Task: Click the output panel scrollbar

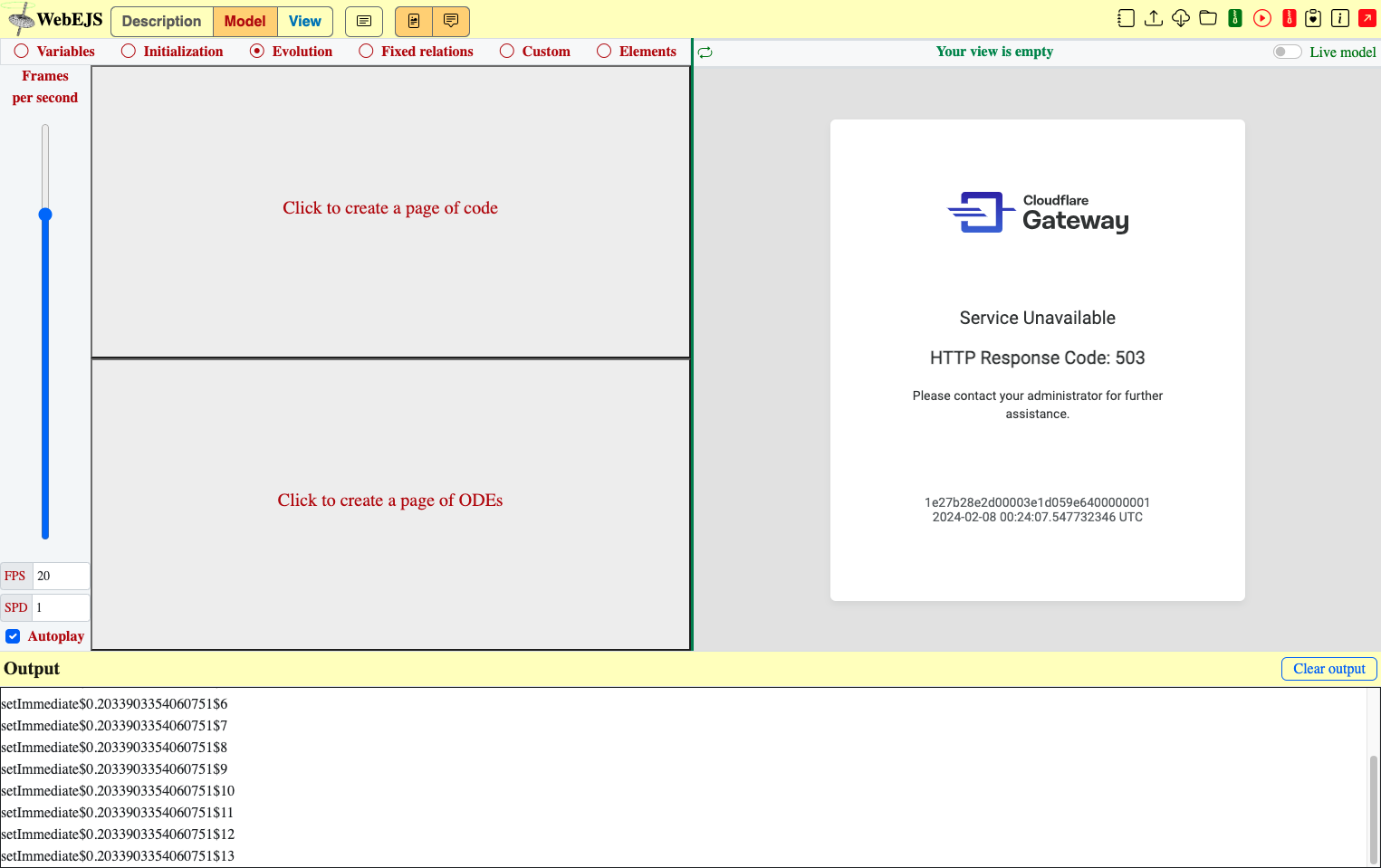Action: (x=1374, y=808)
